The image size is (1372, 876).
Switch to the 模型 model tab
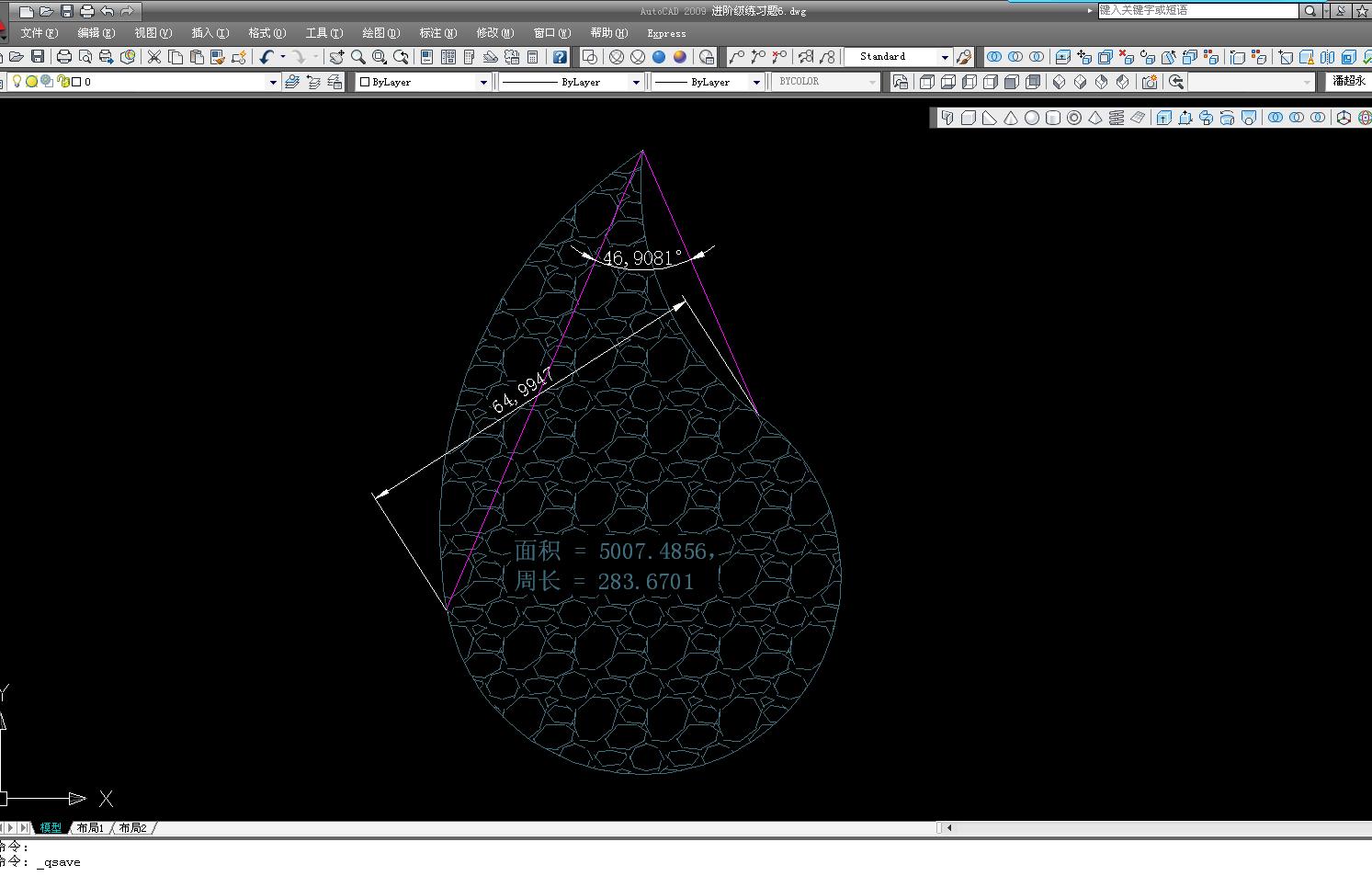pyautogui.click(x=51, y=828)
